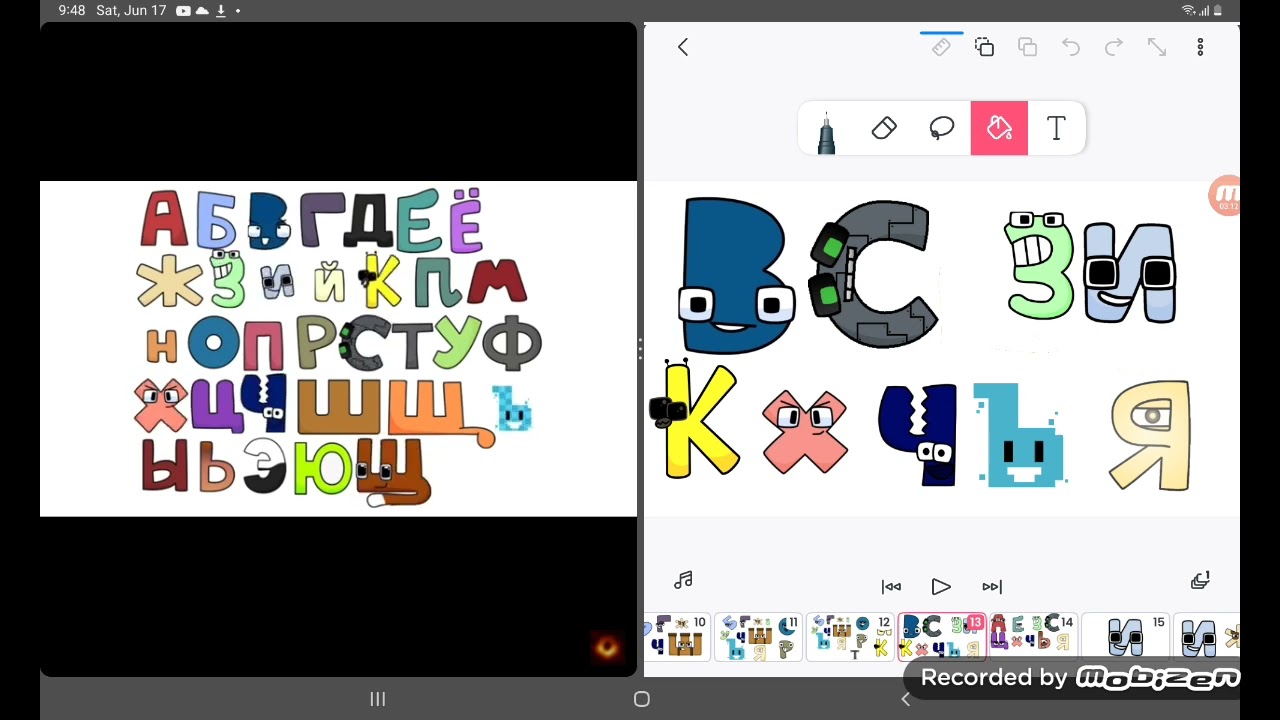This screenshot has width=1280, height=720.
Task: Play the animation
Action: pos(940,587)
